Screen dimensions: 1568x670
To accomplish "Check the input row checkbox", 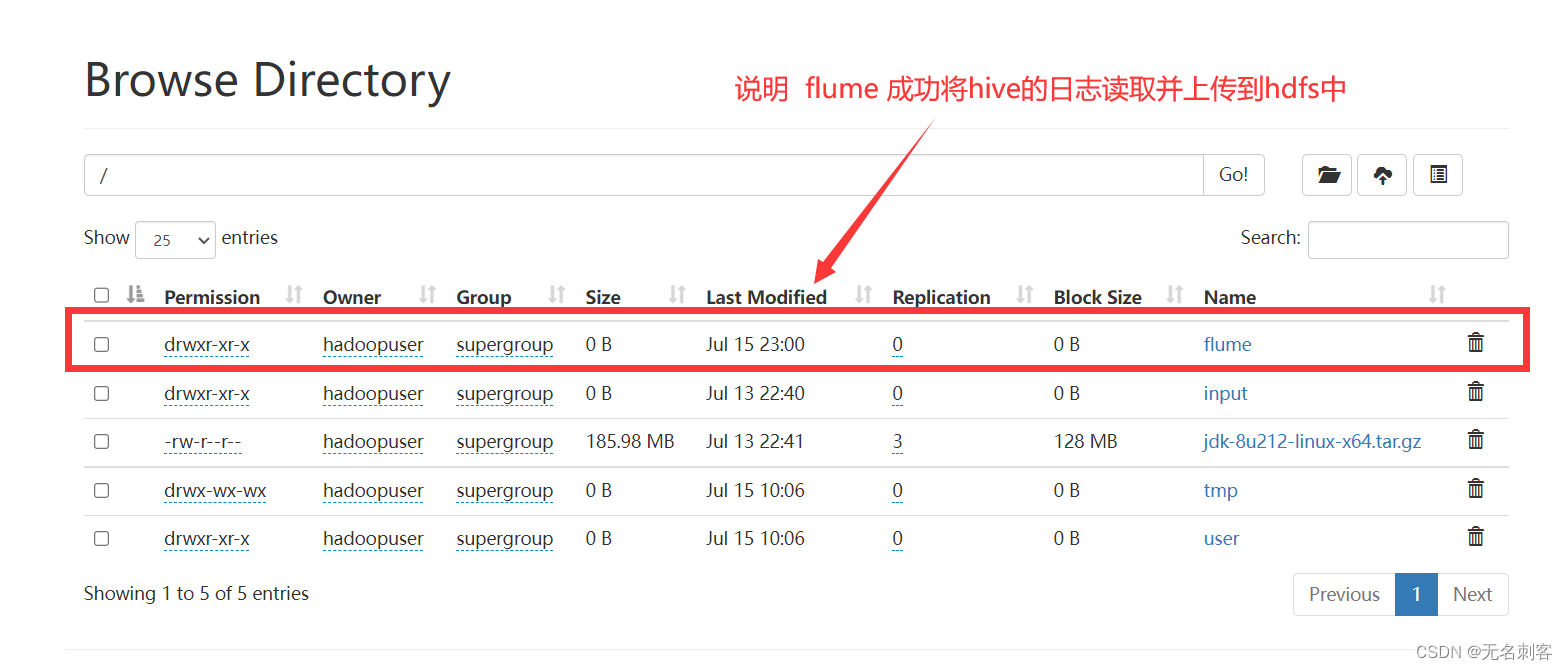I will pyautogui.click(x=101, y=393).
